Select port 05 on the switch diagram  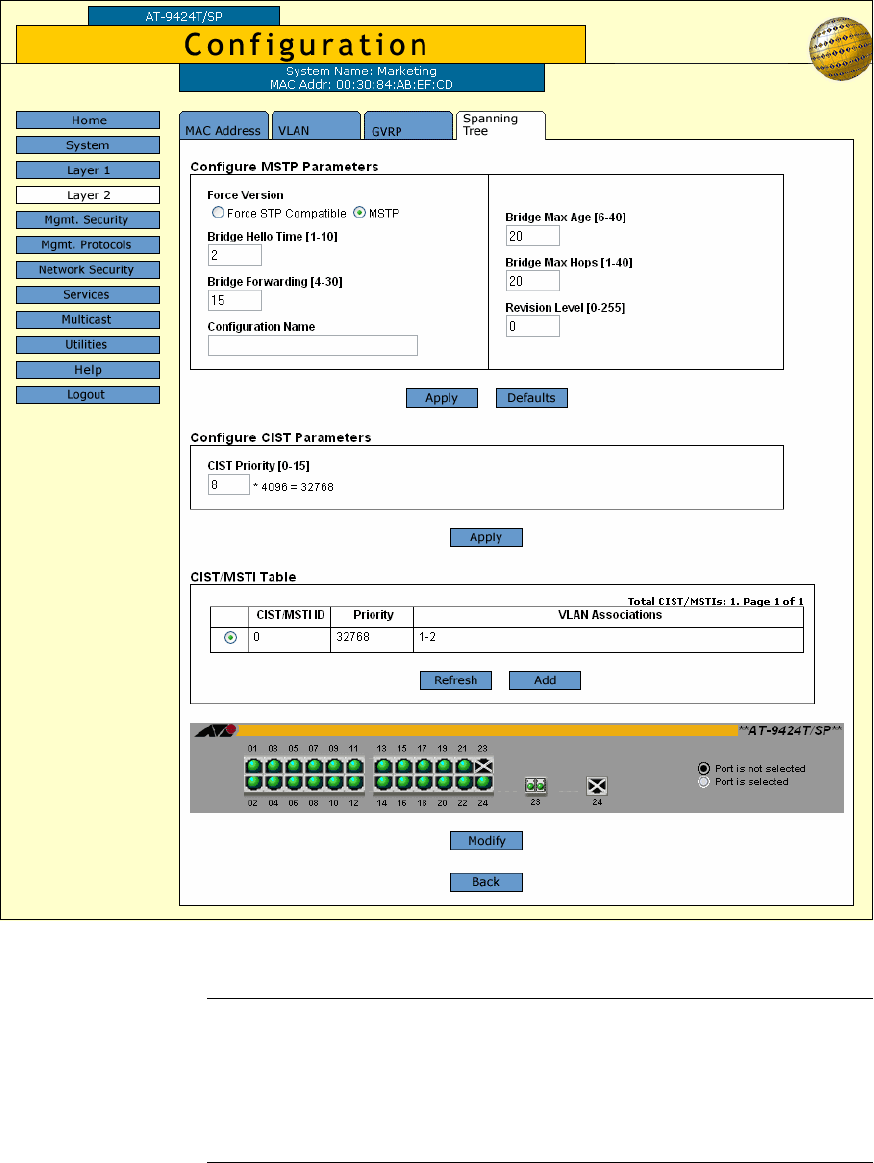tap(294, 765)
